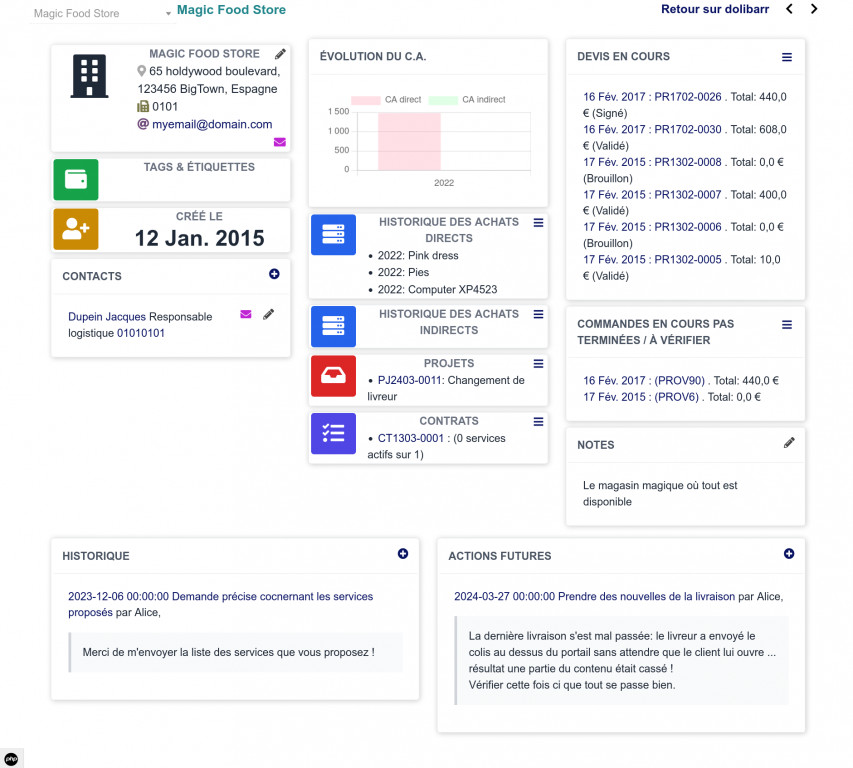The width and height of the screenshot is (853, 768).
Task: Click the Tags & Étiquettes heading
Action: (199, 167)
